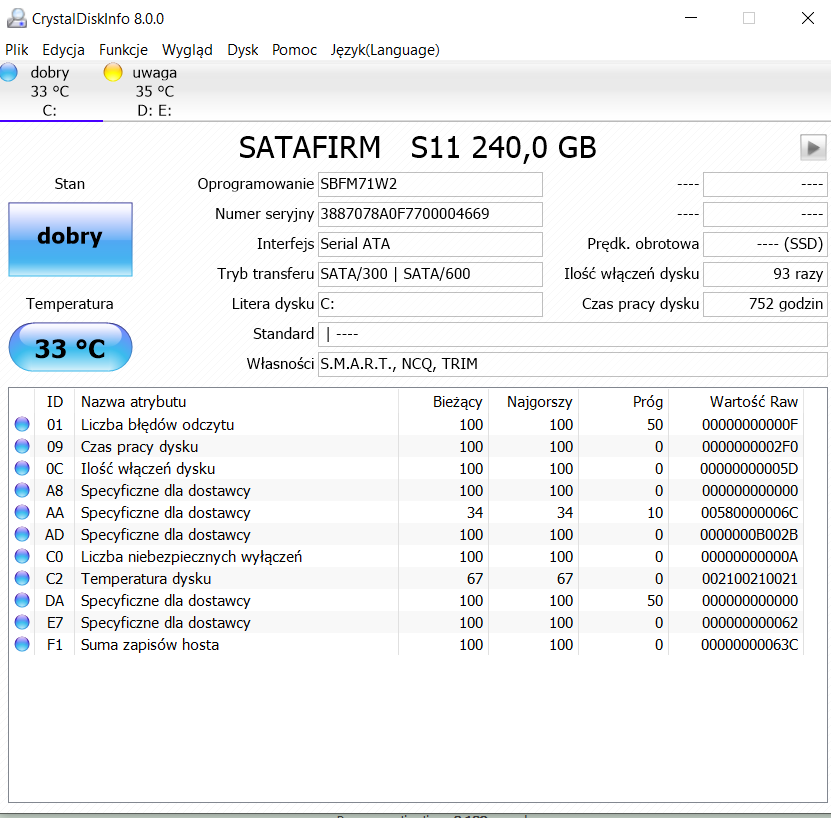Click the Czas pracy dysku field 752 godzin

coord(765,304)
